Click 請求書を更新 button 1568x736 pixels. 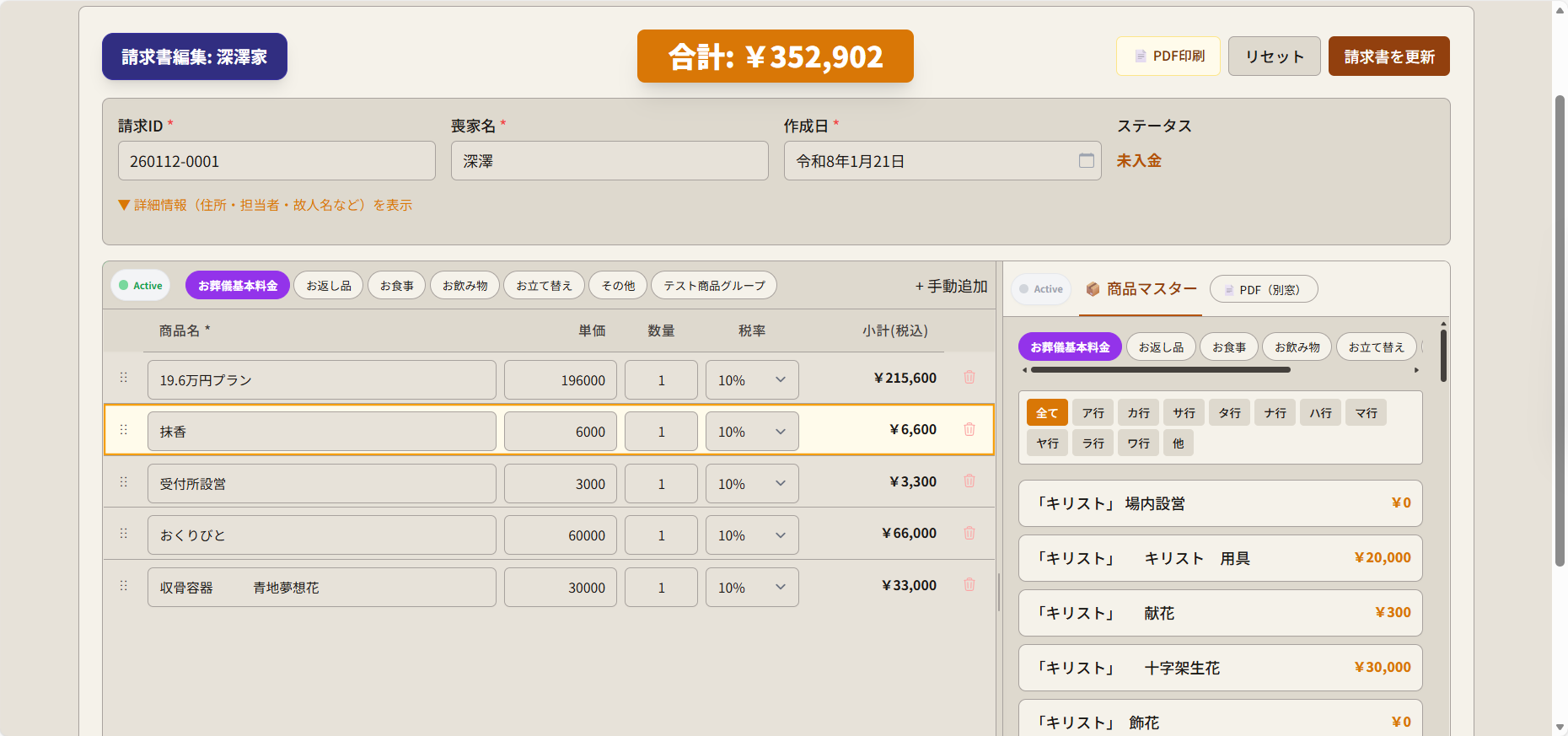1388,56
